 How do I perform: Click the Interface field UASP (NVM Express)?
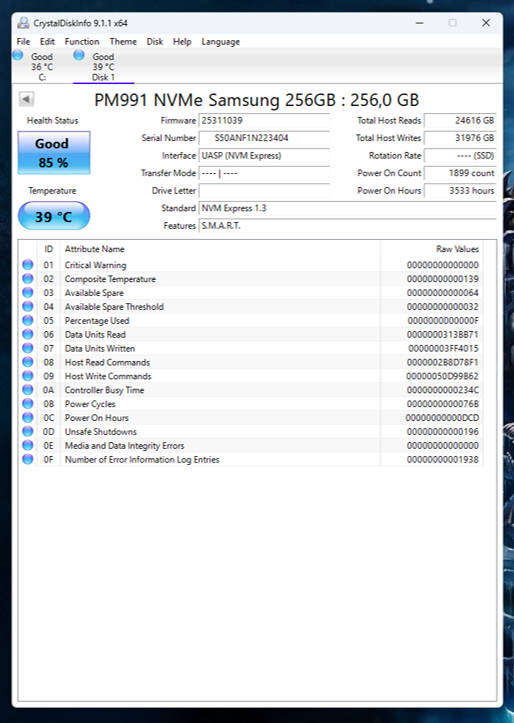(264, 155)
